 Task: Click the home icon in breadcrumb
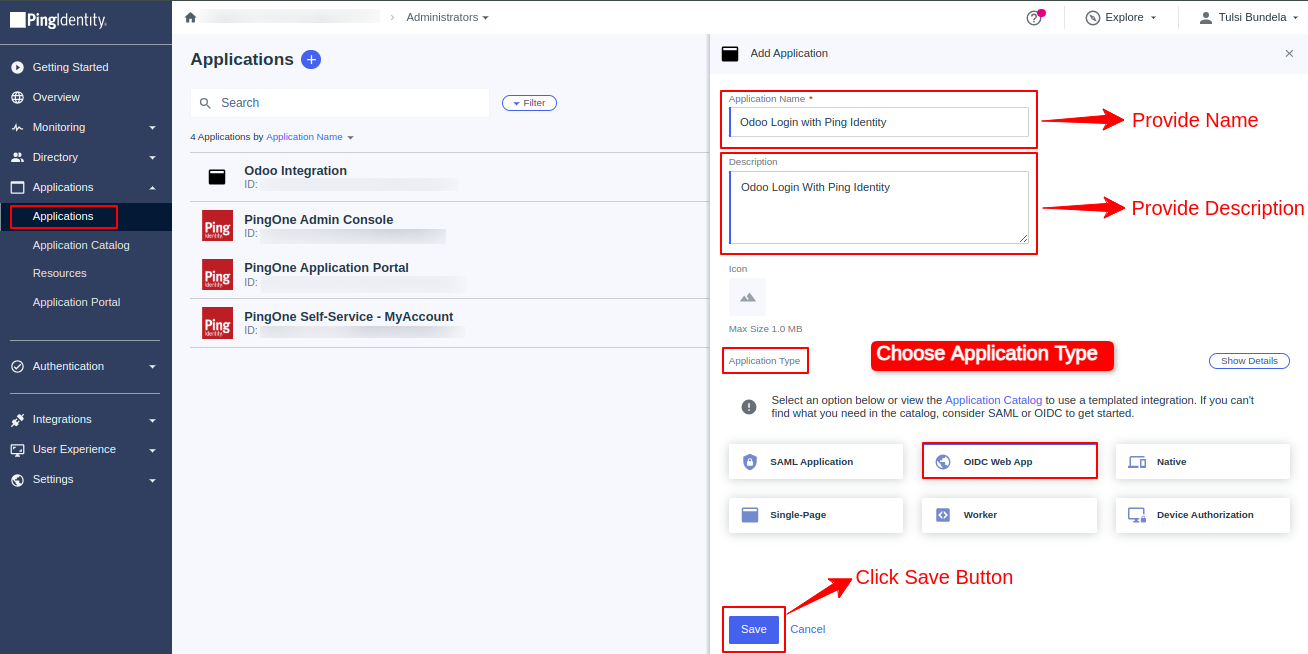click(x=191, y=17)
